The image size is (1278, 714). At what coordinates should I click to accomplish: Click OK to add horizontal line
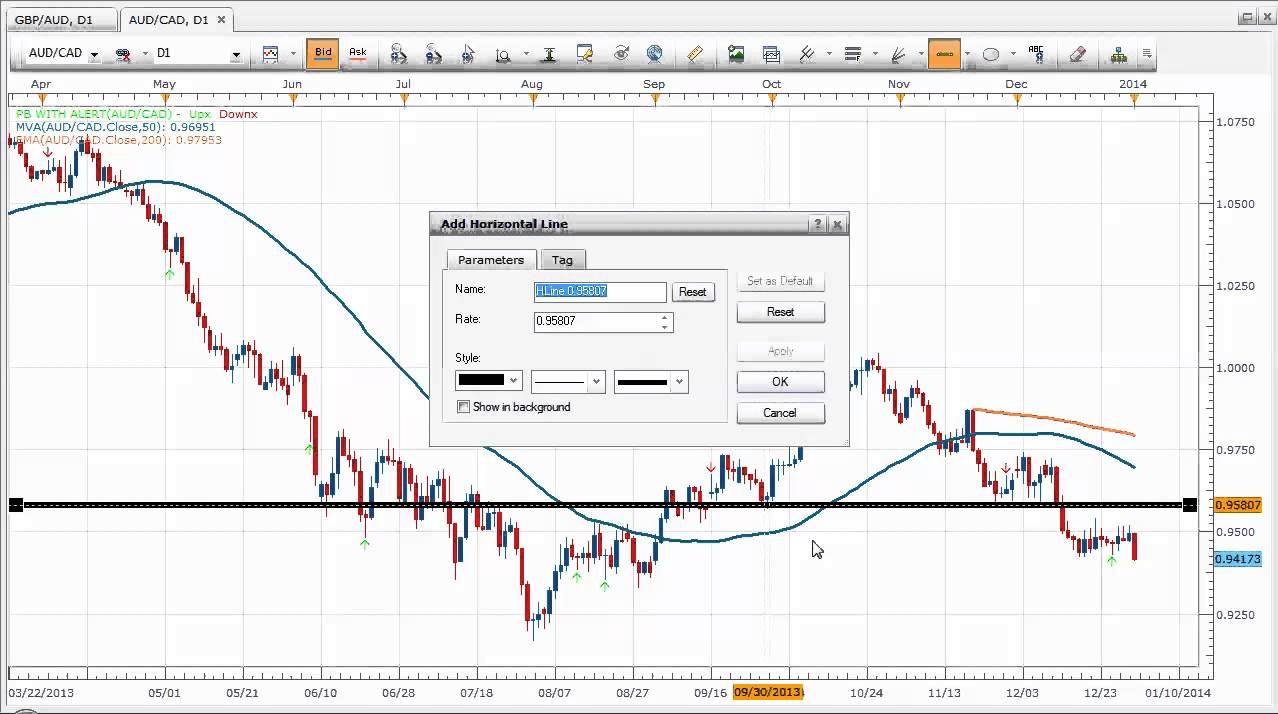point(781,382)
